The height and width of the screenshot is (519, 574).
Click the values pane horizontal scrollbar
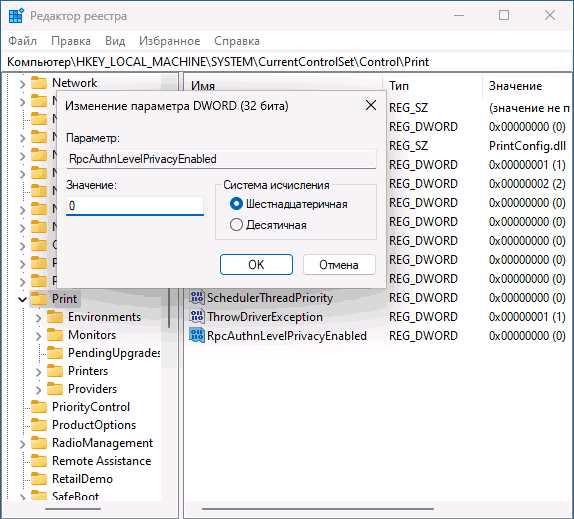click(317, 508)
